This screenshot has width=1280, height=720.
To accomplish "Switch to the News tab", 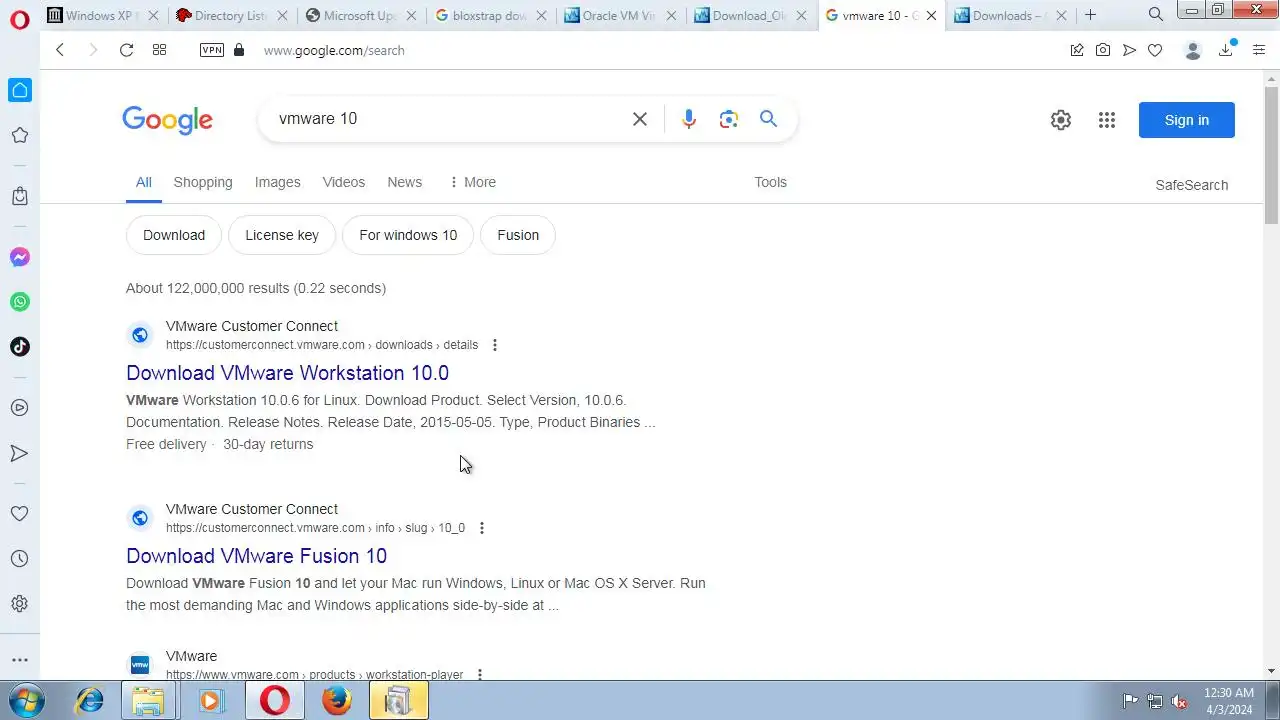I will coord(405,182).
